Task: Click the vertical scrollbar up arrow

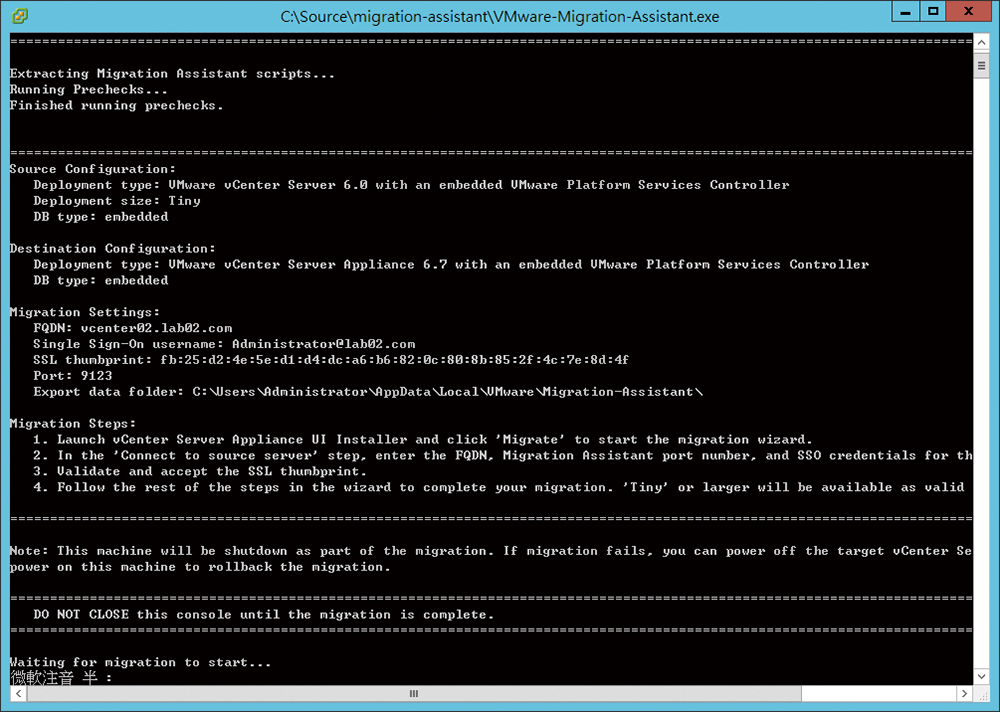Action: point(981,42)
